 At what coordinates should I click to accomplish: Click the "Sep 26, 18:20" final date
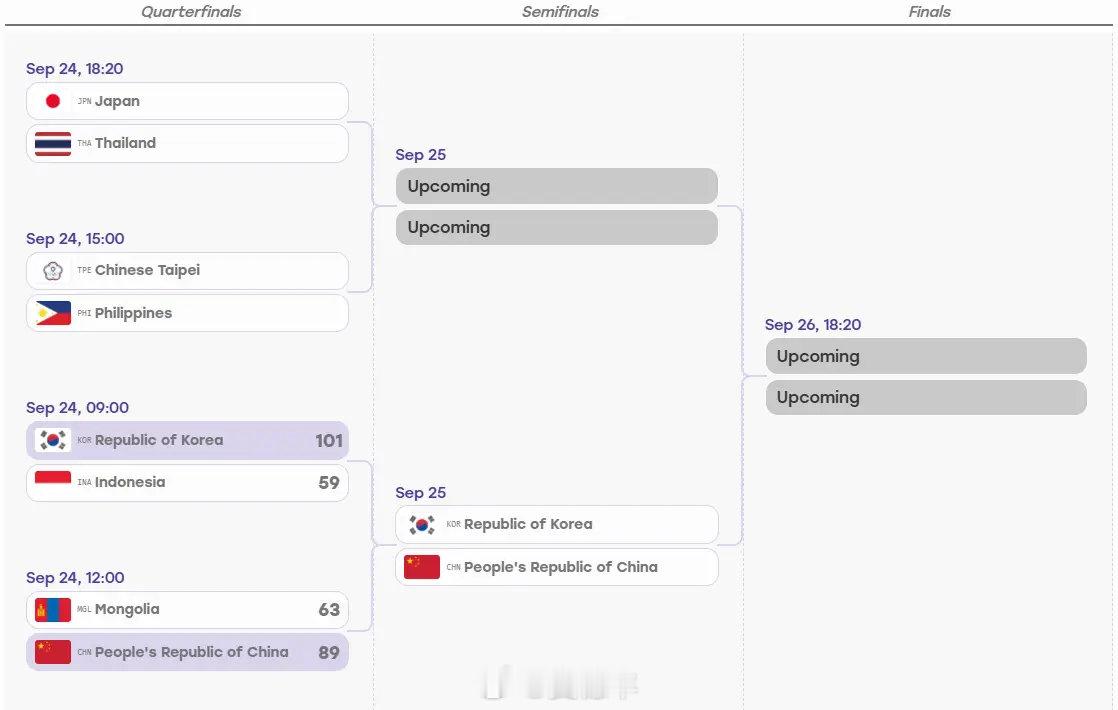click(x=814, y=324)
